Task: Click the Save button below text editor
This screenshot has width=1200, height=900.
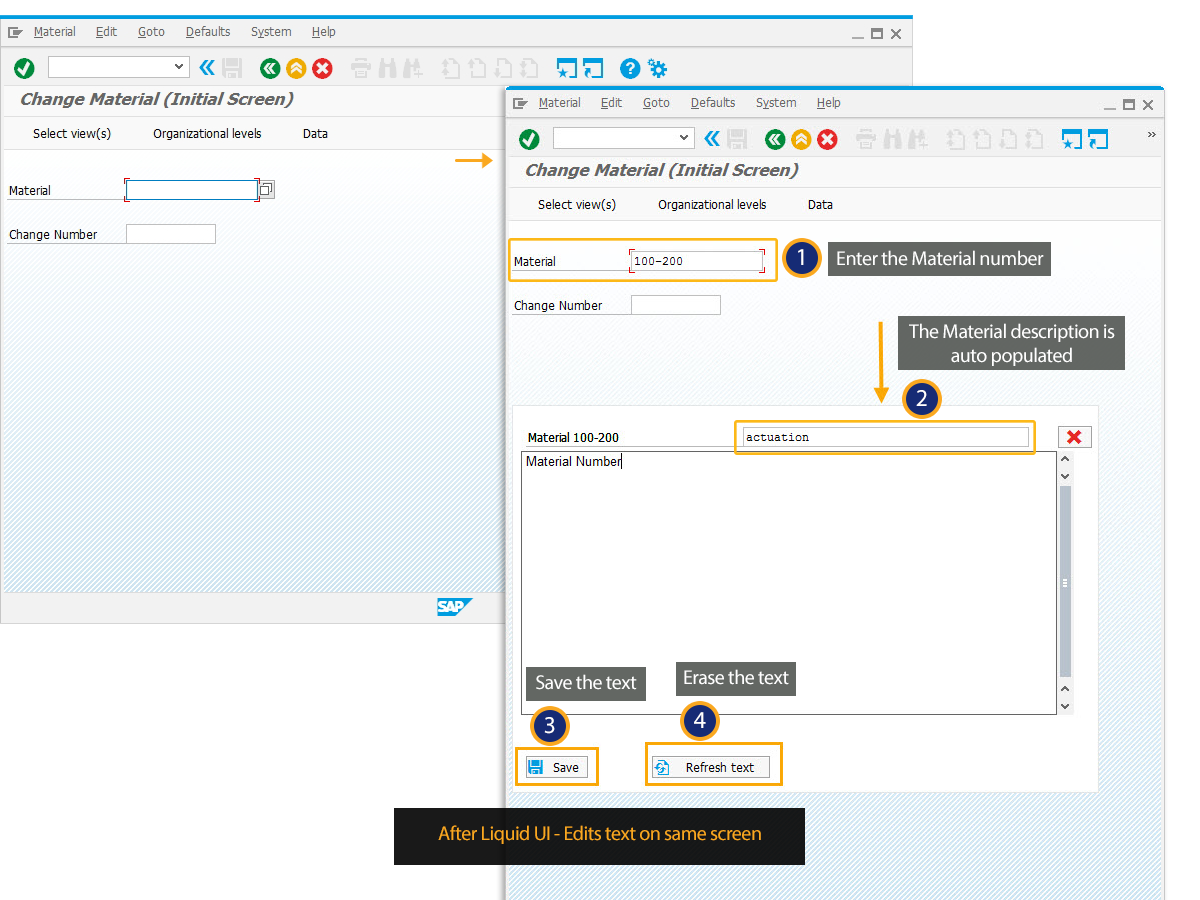Action: [556, 767]
